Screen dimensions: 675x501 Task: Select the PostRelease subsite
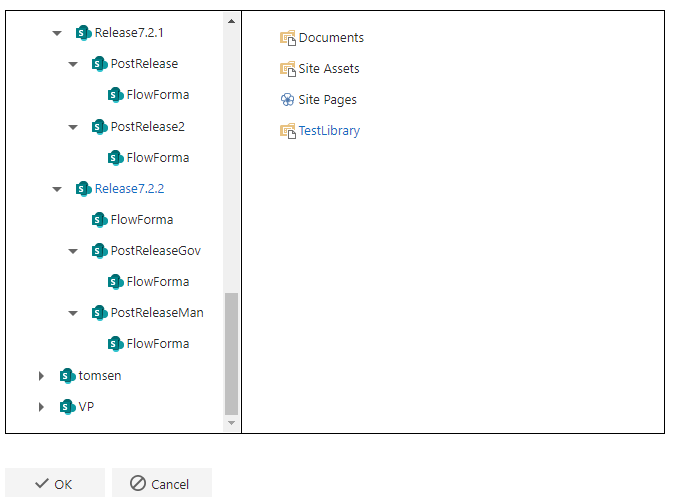tap(144, 64)
